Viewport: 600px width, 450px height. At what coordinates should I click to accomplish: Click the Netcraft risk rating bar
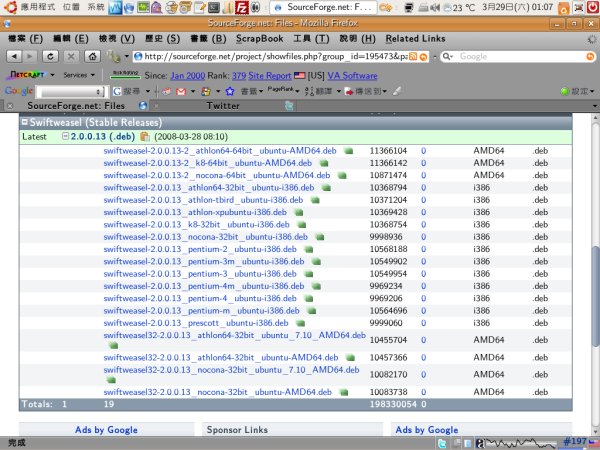tap(126, 74)
